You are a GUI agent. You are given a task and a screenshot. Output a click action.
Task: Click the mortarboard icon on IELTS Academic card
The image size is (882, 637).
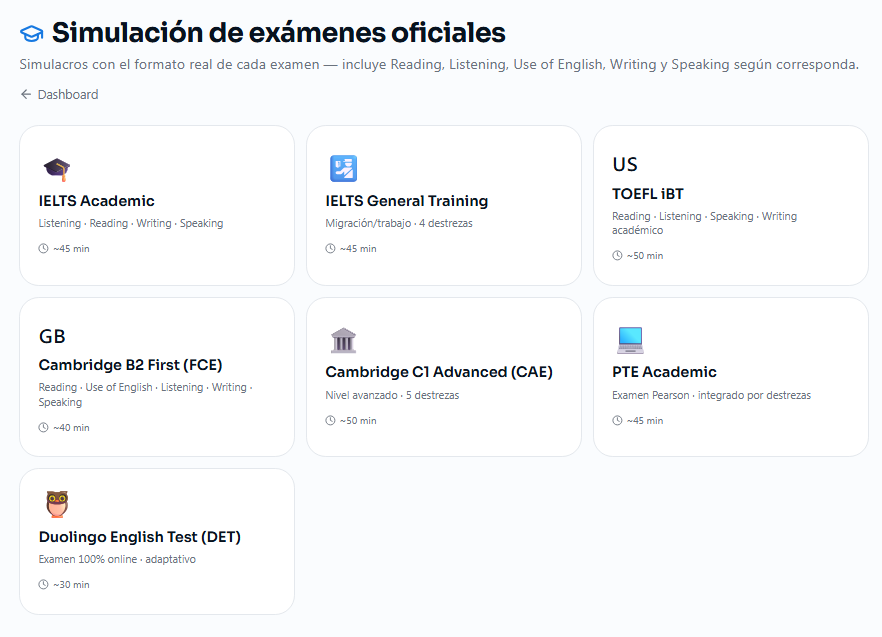pos(57,169)
